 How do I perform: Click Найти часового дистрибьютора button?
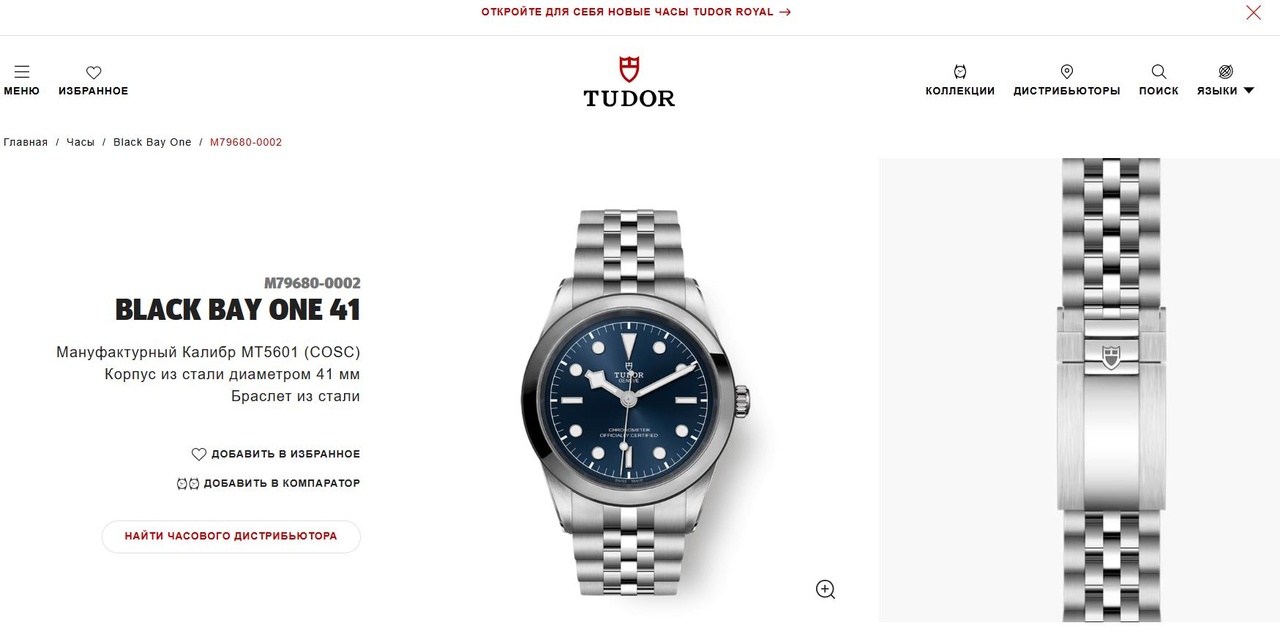click(231, 536)
